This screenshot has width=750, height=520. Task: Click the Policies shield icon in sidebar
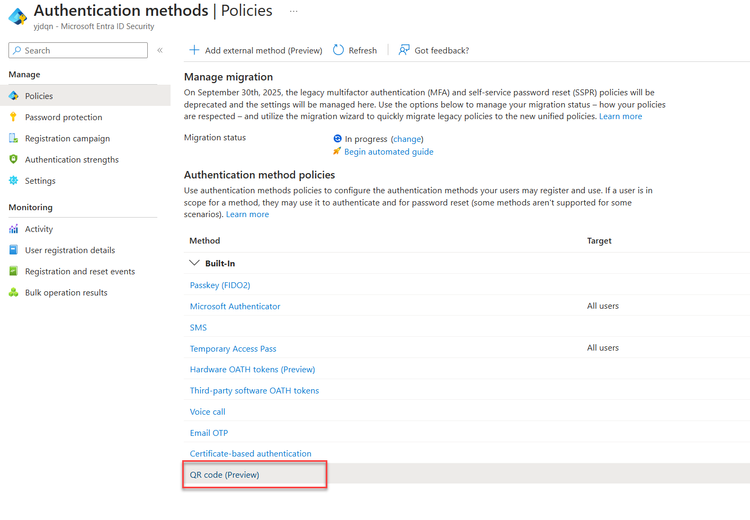click(x=14, y=96)
